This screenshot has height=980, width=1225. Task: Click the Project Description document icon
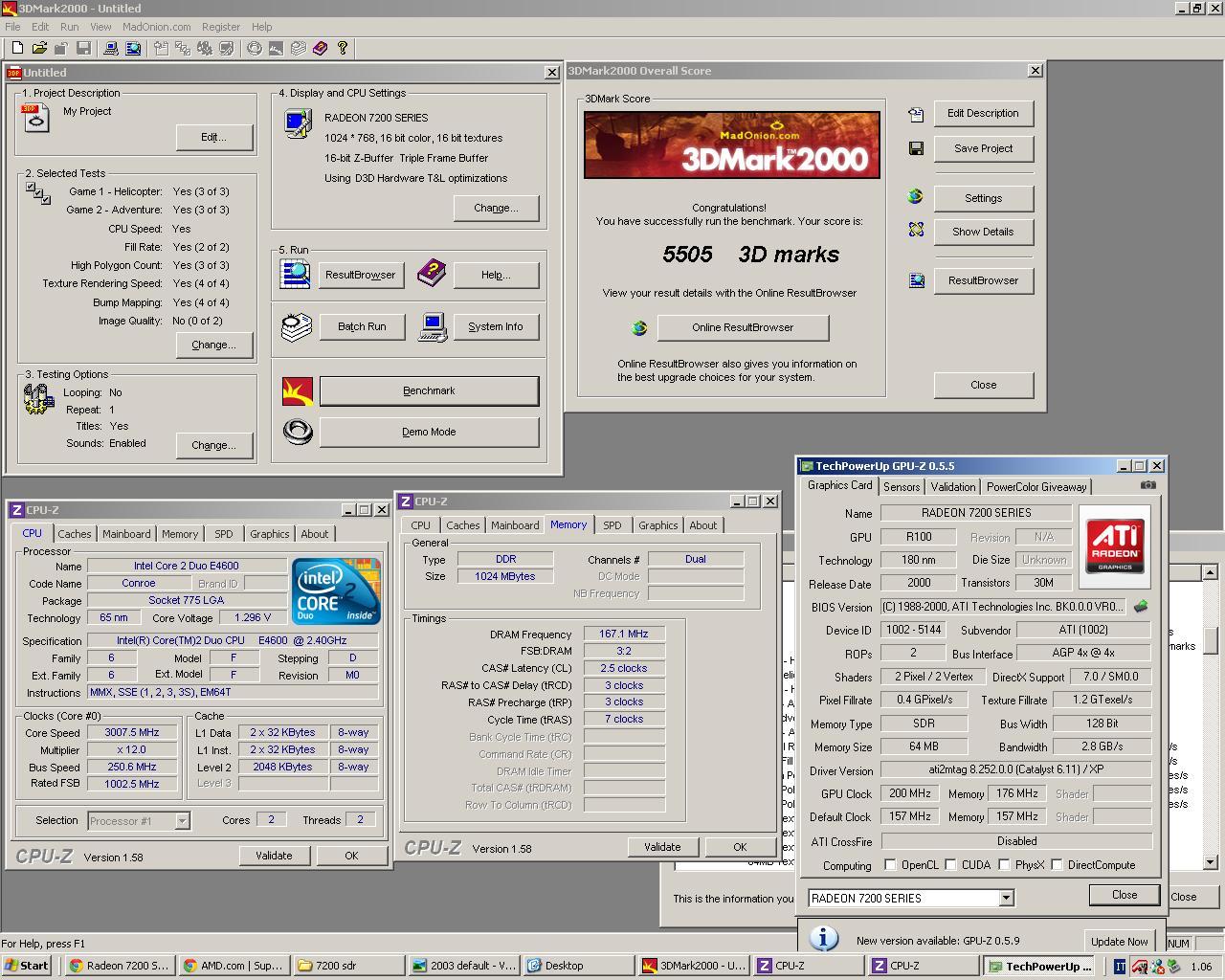(x=34, y=118)
